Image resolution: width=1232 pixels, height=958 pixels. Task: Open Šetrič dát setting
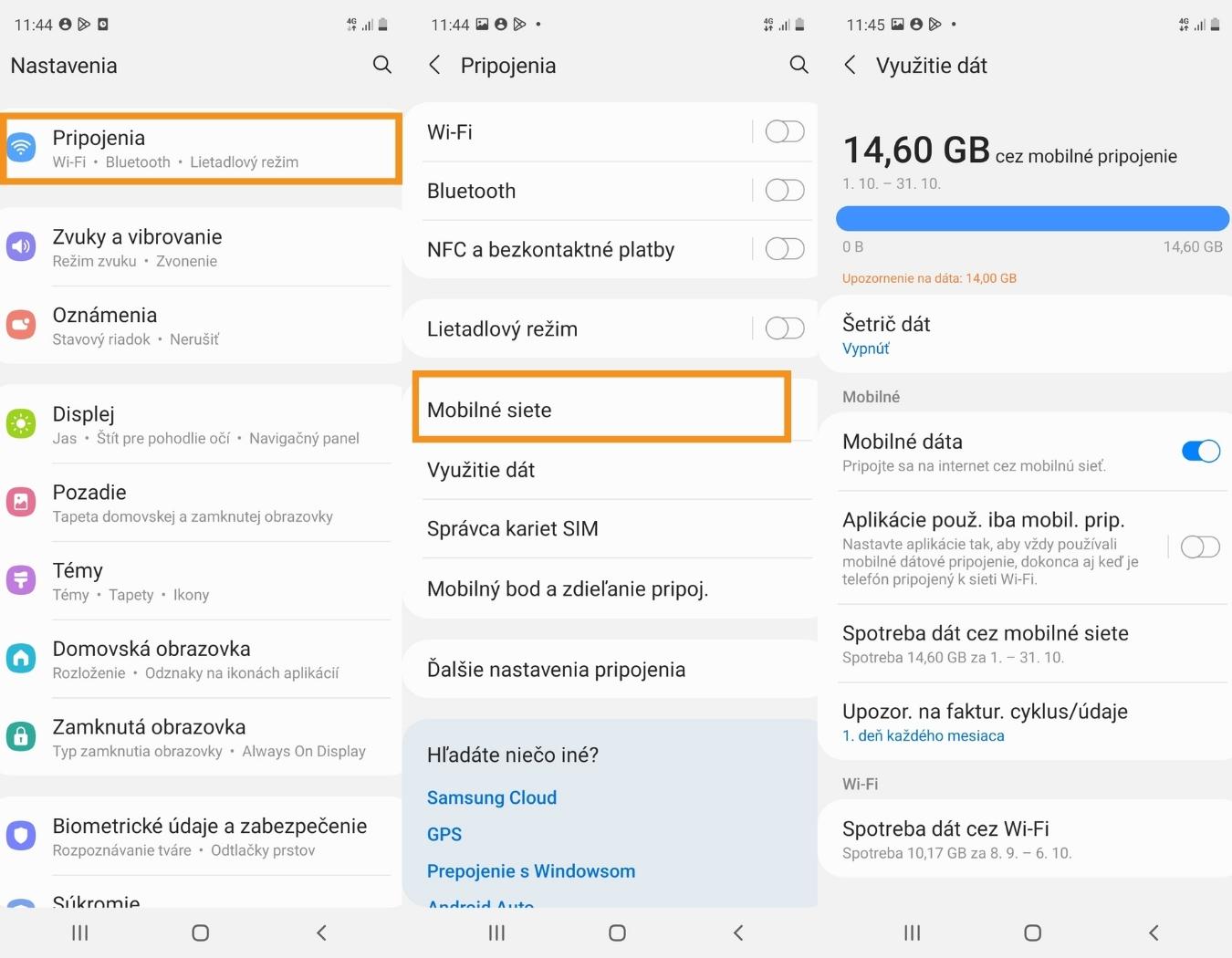point(1025,334)
